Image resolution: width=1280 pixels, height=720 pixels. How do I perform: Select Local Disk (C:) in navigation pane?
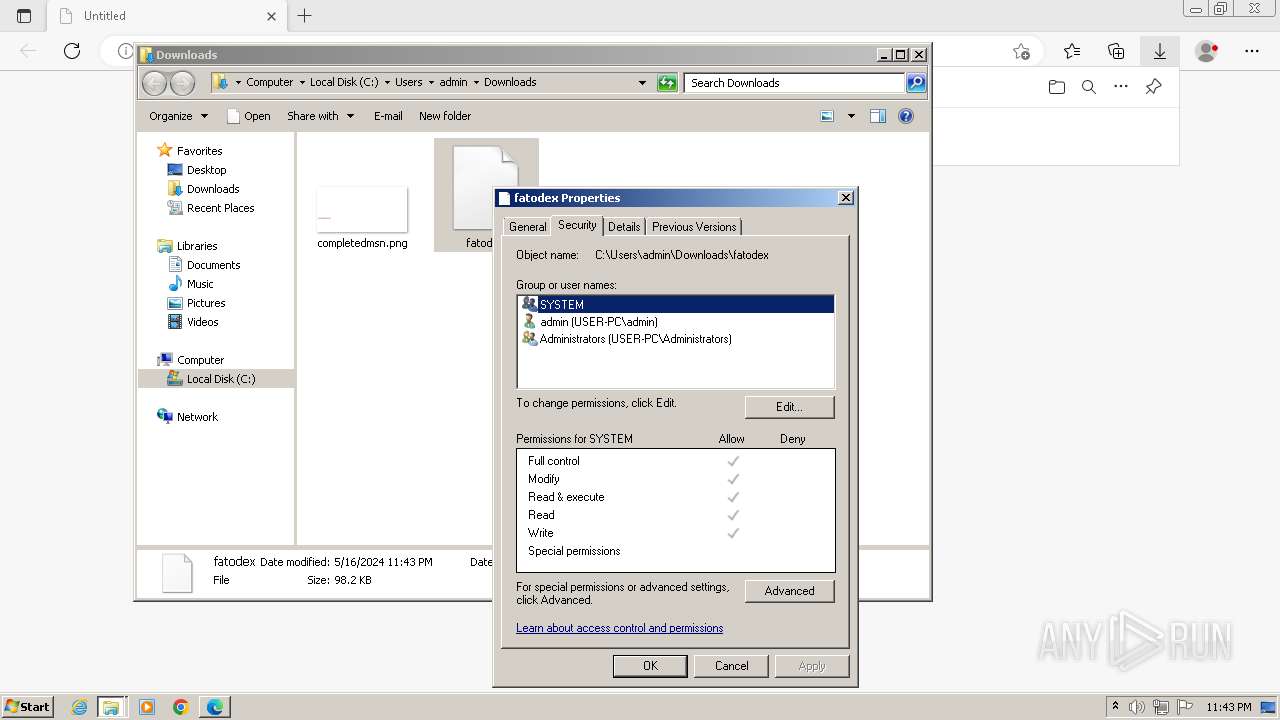point(220,379)
